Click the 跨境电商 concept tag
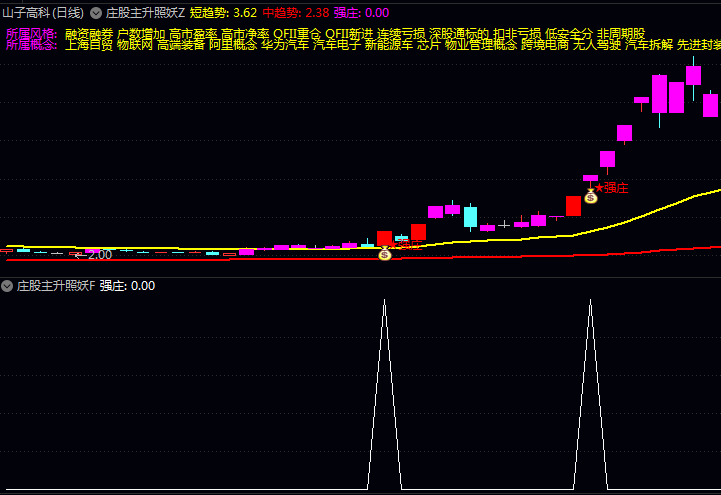The image size is (721, 495). 545,45
